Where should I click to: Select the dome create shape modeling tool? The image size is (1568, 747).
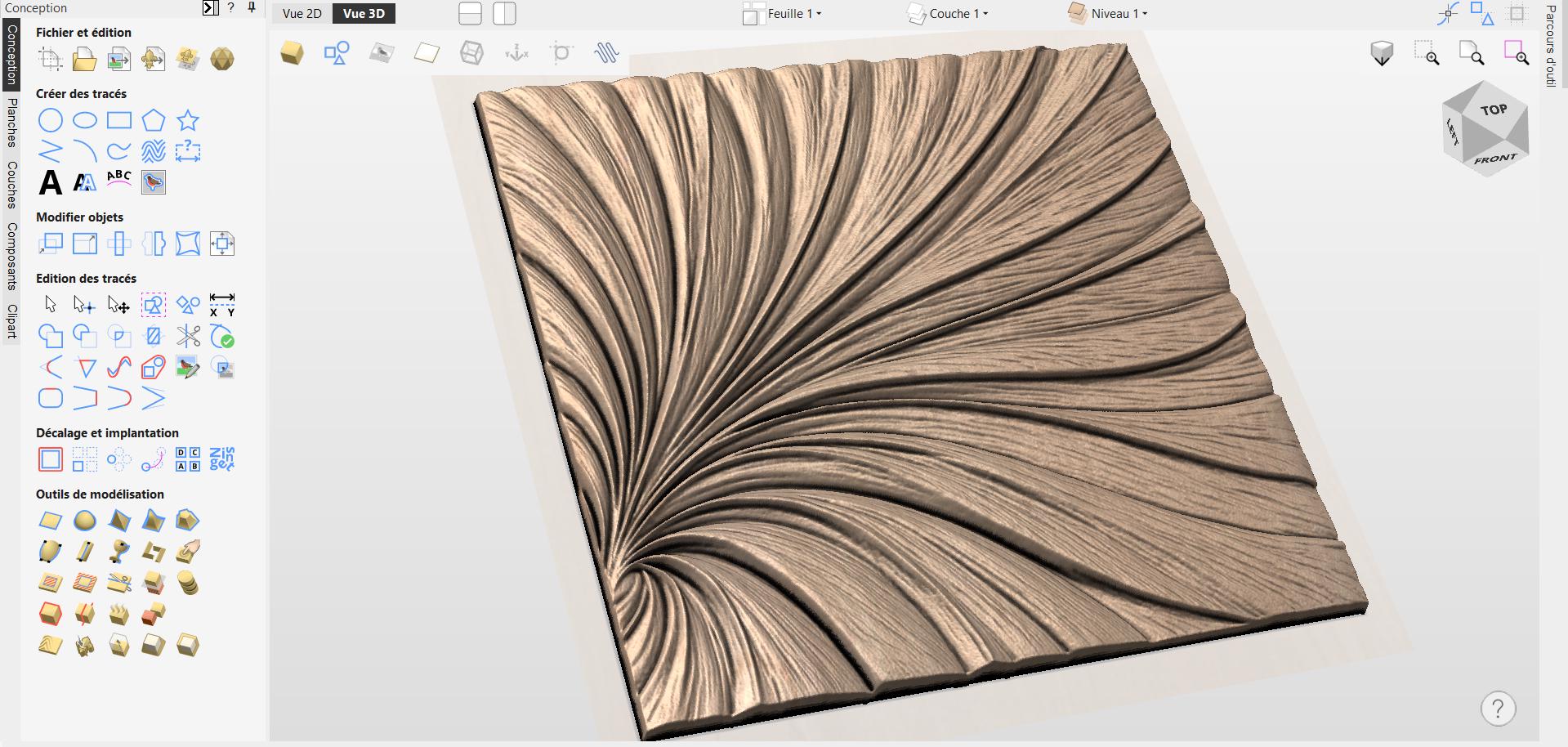point(85,521)
